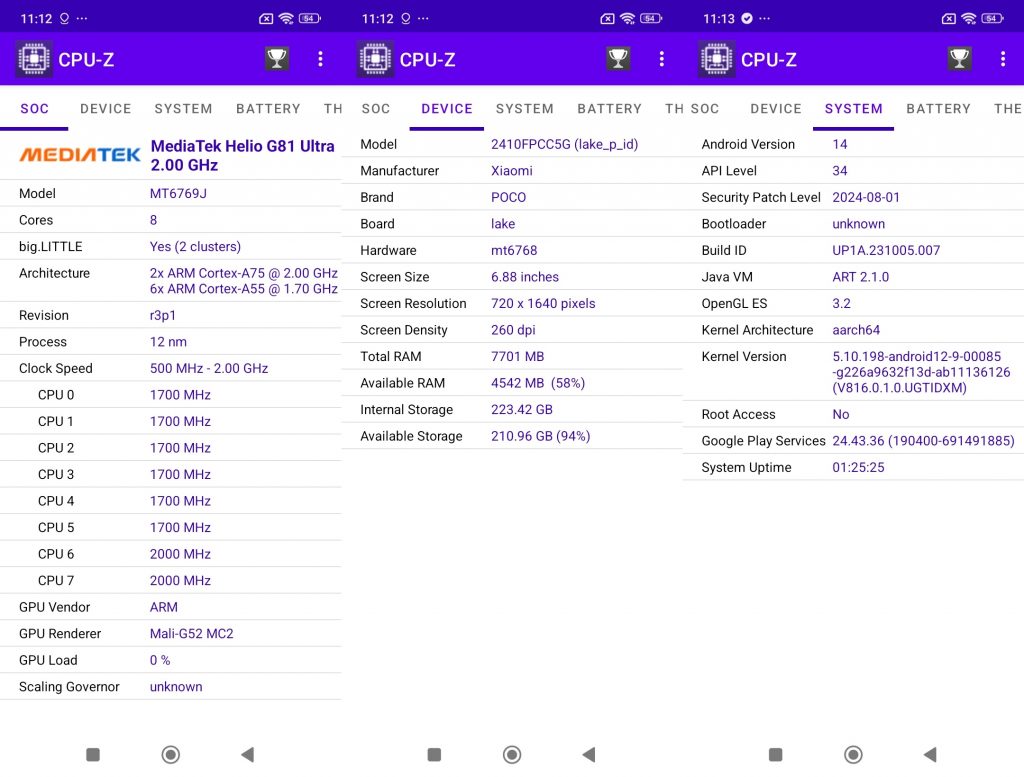Click the Mali-G52 MC2 GPU renderer value
The height and width of the screenshot is (777, 1024).
tap(191, 634)
